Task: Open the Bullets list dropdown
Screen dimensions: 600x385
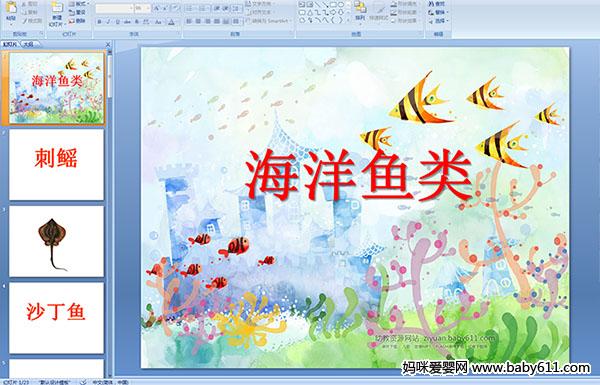Action: pyautogui.click(x=191, y=8)
